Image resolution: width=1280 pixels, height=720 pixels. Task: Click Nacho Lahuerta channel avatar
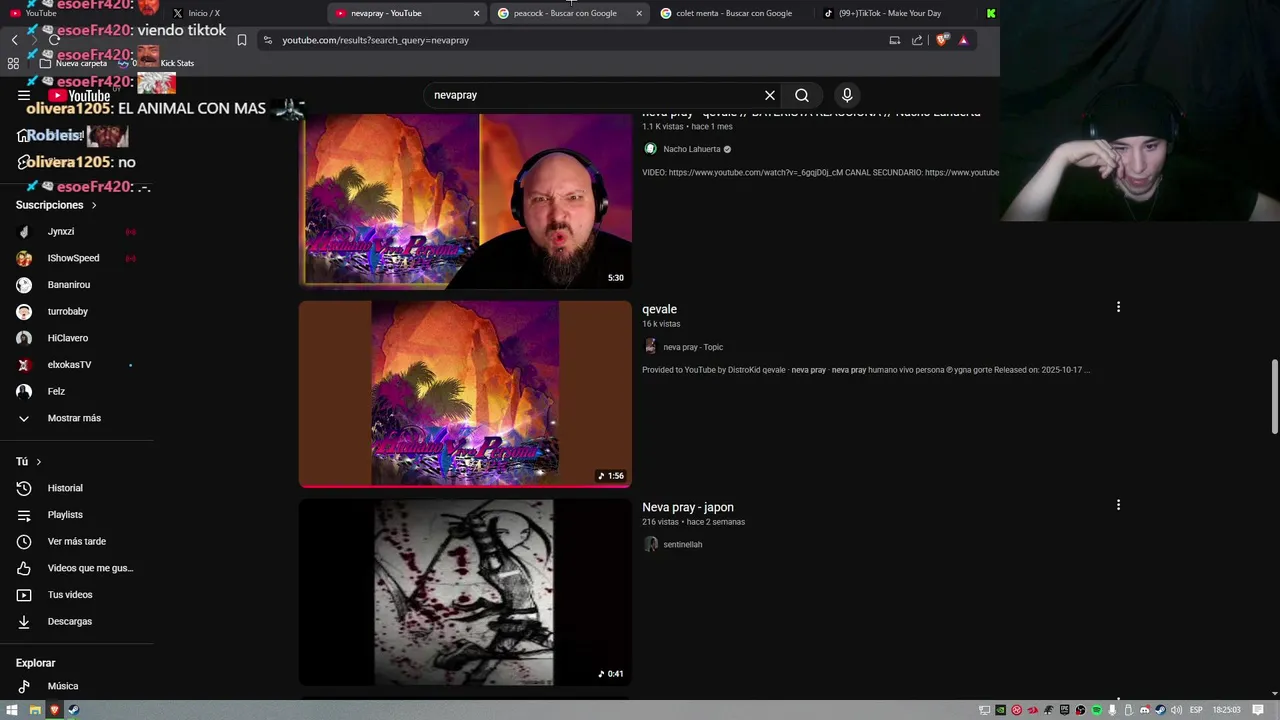pyautogui.click(x=651, y=149)
